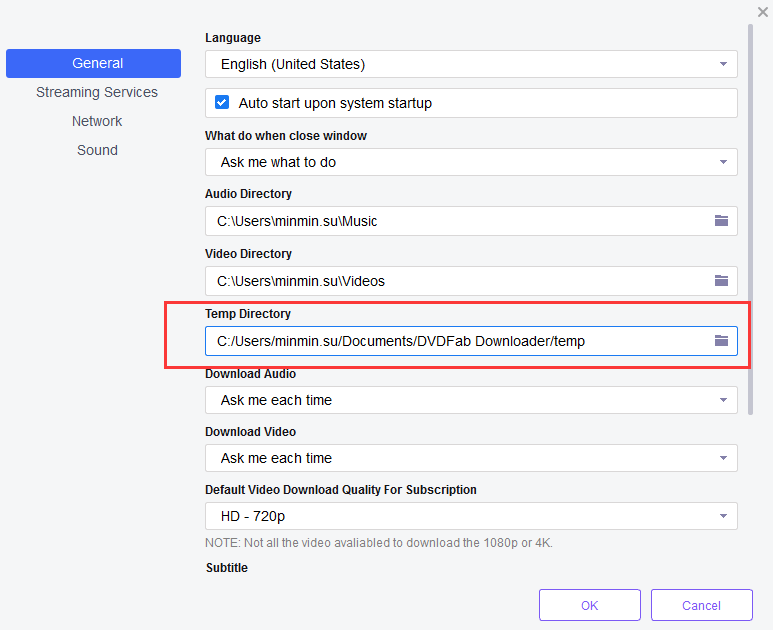Click inside the Audio Directory path field

[x=450, y=221]
